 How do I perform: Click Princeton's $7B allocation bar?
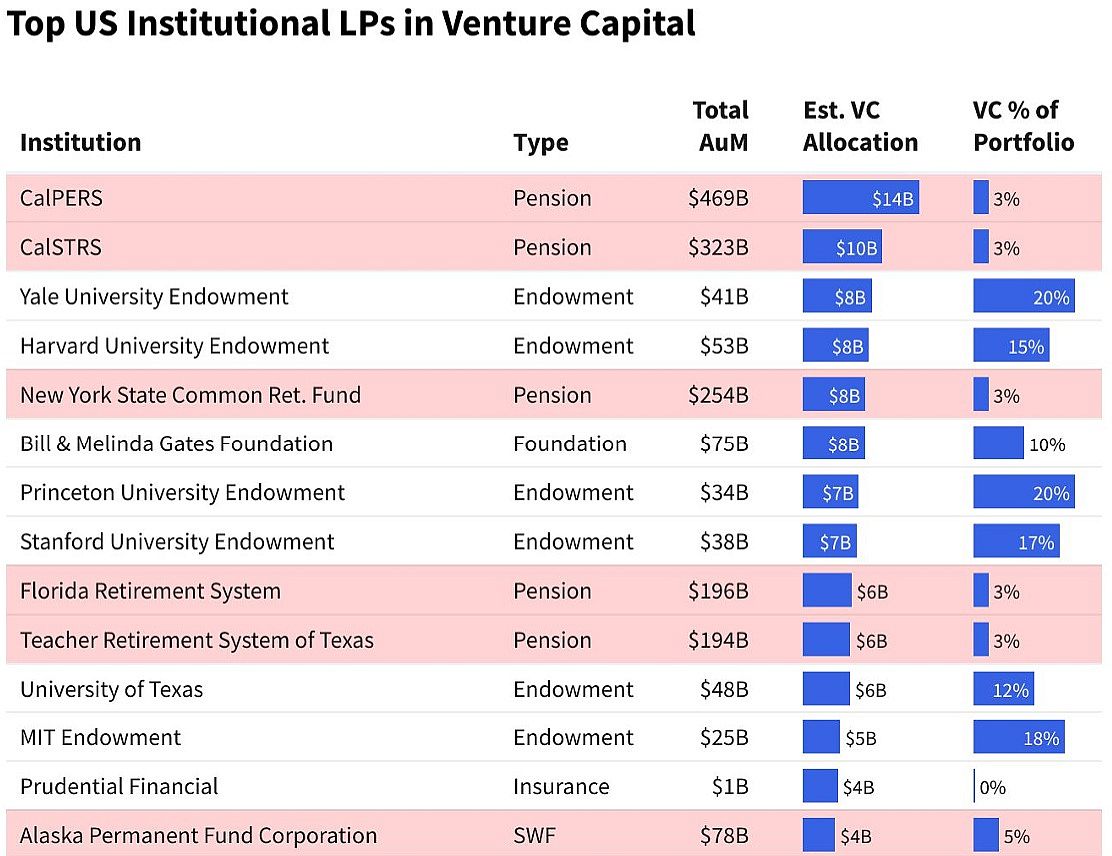click(830, 493)
